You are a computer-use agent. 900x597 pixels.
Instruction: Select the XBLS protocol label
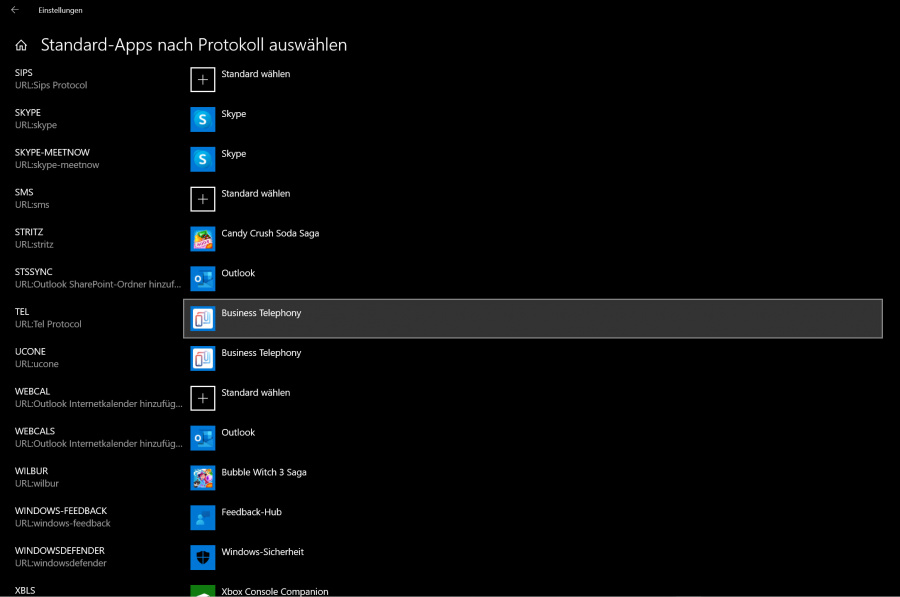(x=25, y=590)
